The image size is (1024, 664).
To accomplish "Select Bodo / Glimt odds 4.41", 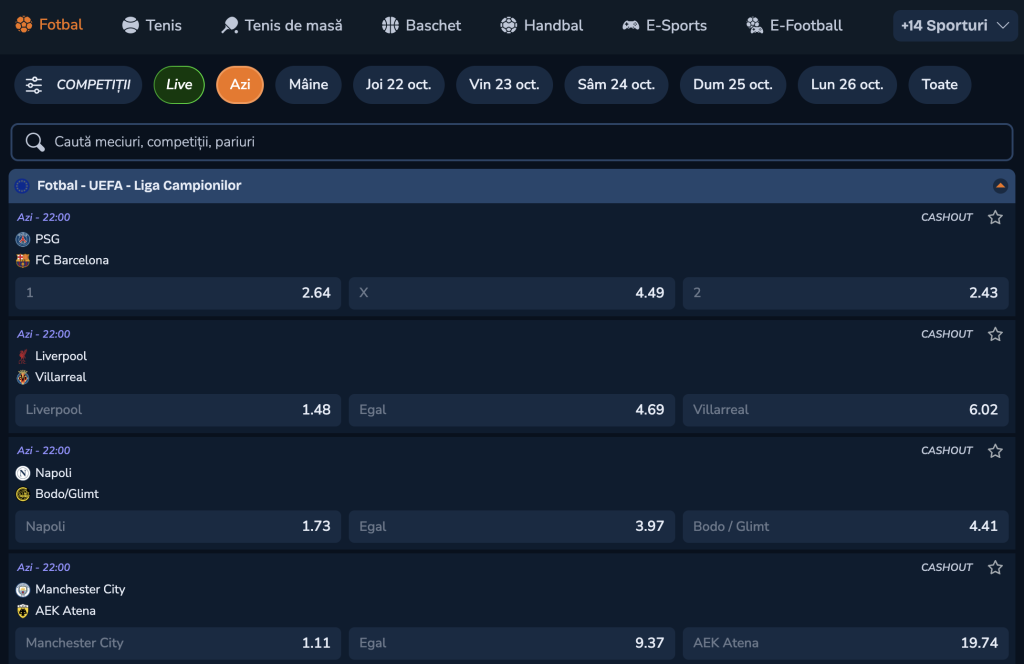I will pyautogui.click(x=845, y=526).
